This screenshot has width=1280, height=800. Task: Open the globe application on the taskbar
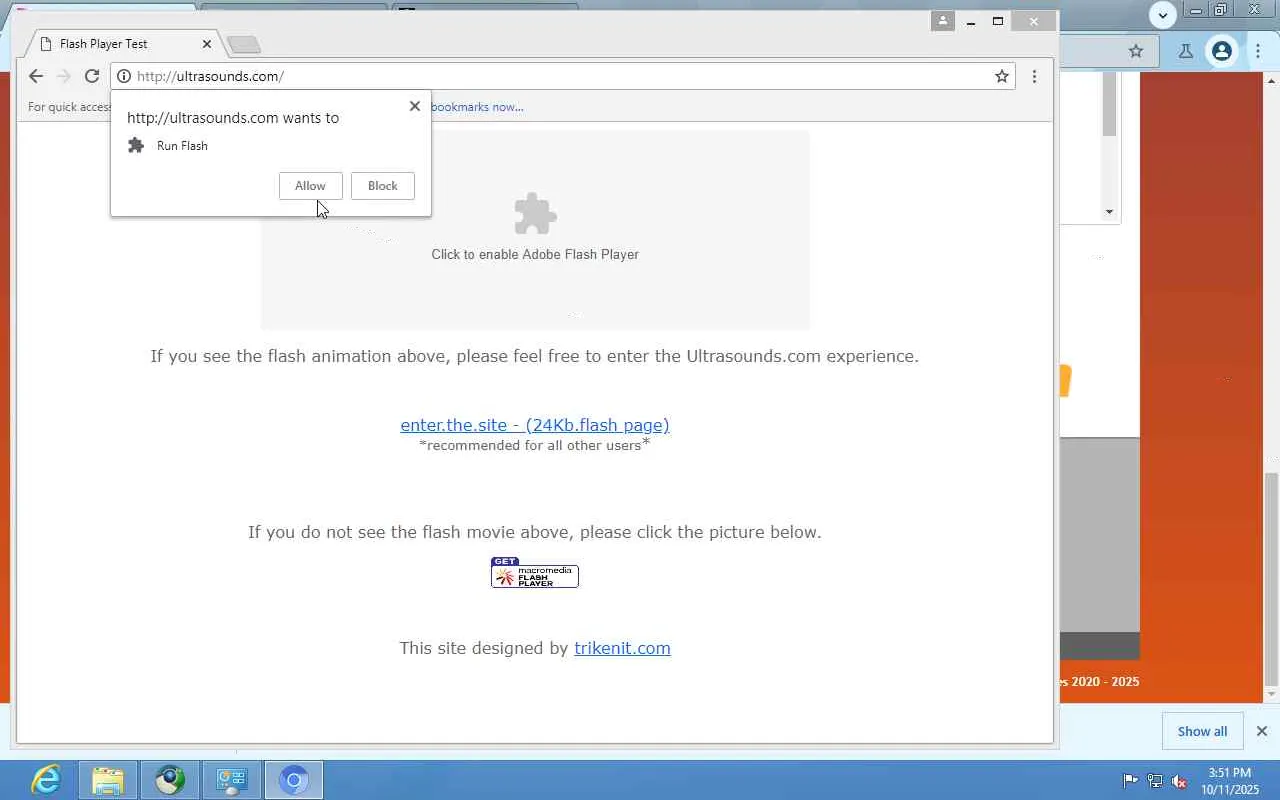170,780
